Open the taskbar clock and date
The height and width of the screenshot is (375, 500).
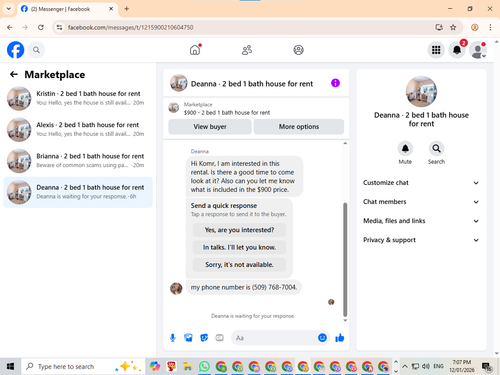pos(462,366)
